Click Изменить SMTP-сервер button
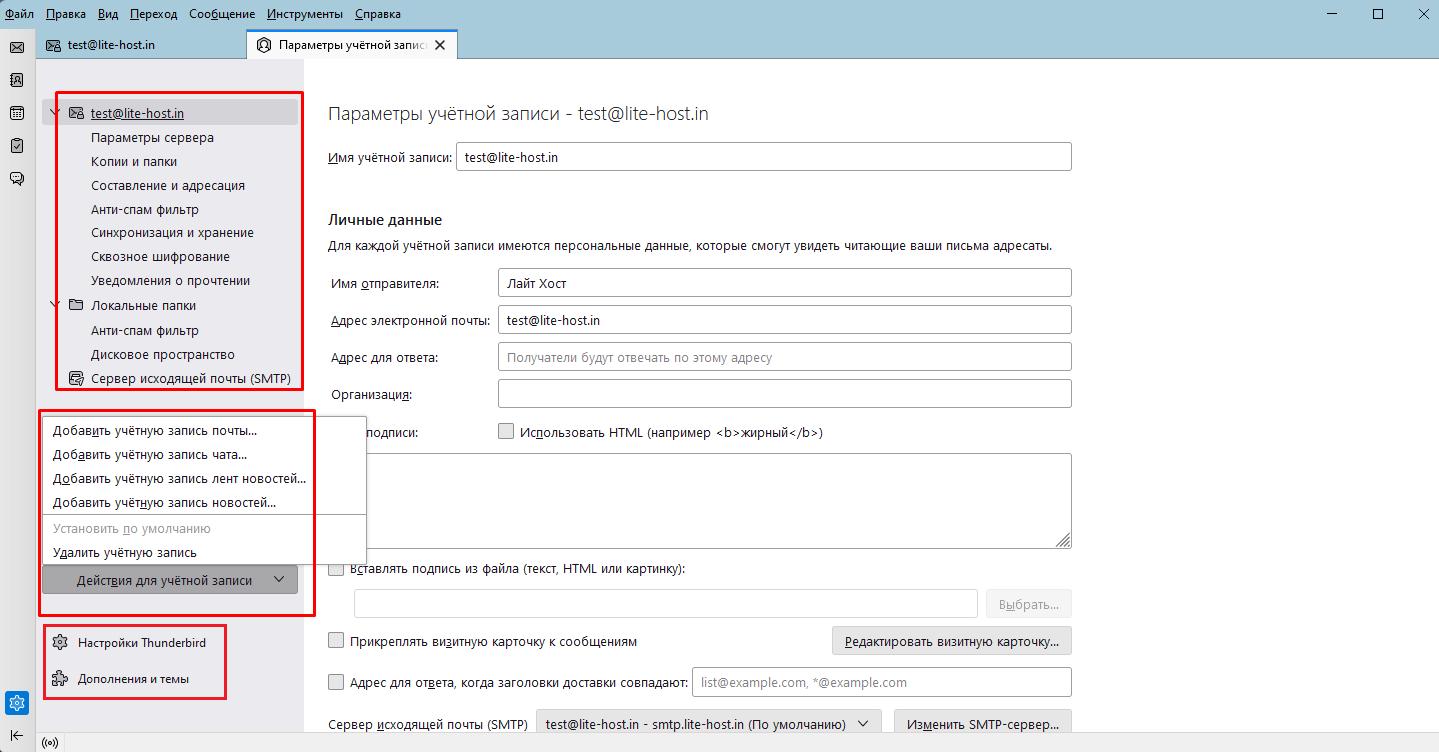 click(x=983, y=724)
